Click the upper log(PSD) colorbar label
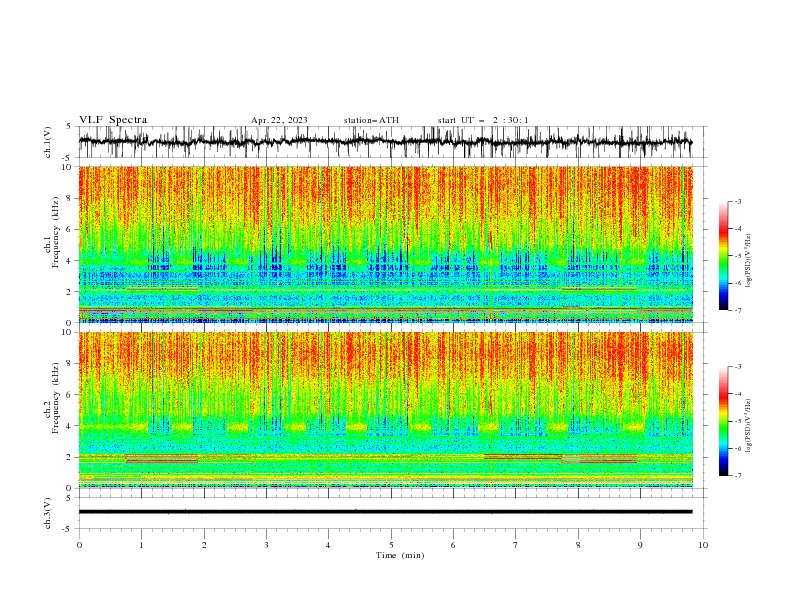 (748, 261)
